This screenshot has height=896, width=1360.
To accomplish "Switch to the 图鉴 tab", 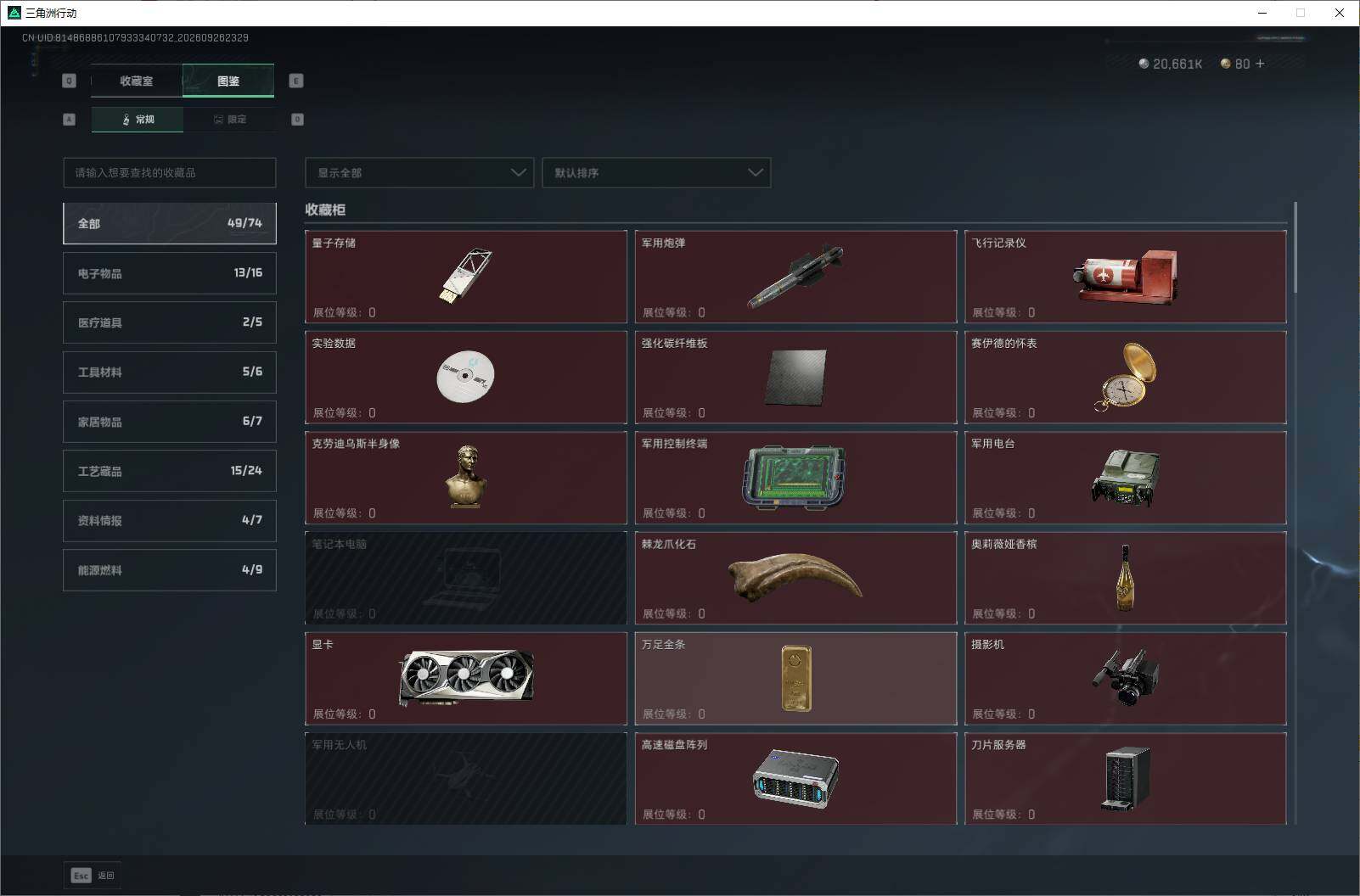I will click(x=228, y=81).
